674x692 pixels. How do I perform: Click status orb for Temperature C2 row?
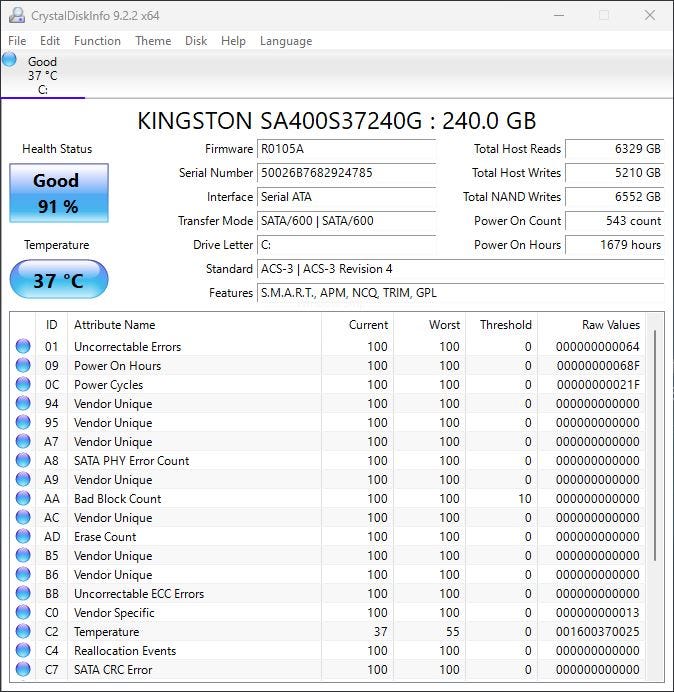23,631
